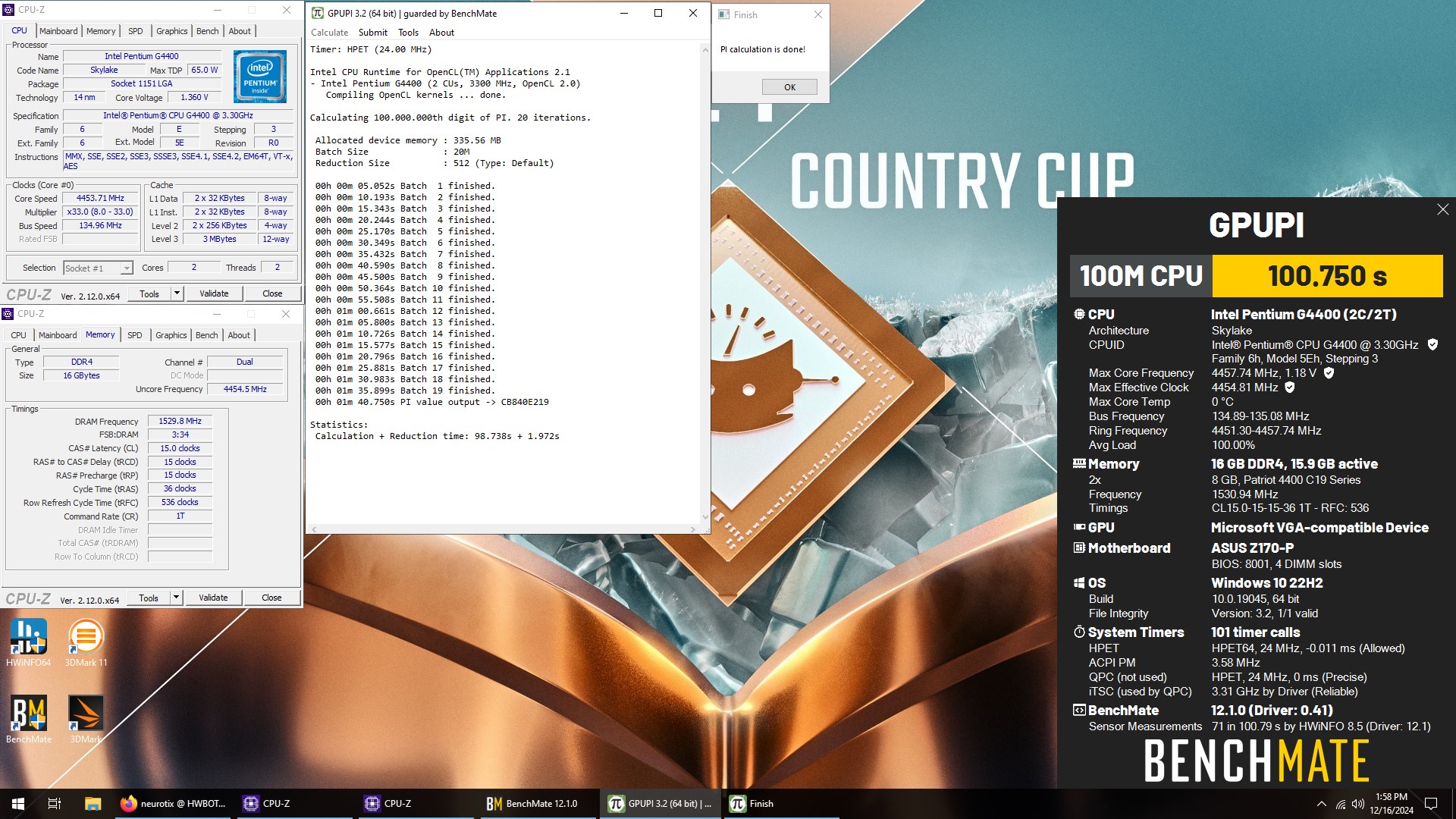Open File Explorer from the taskbar

click(93, 804)
